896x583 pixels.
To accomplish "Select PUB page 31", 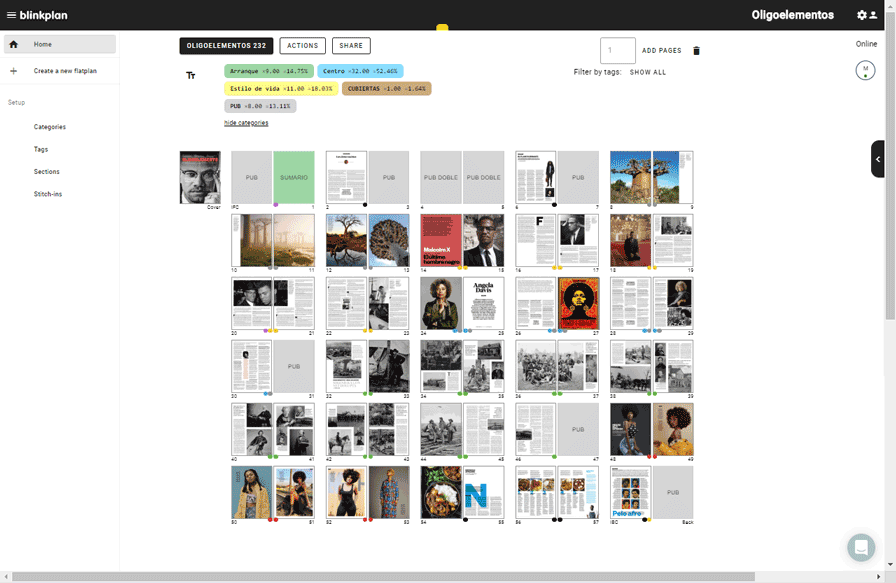I will click(x=294, y=366).
